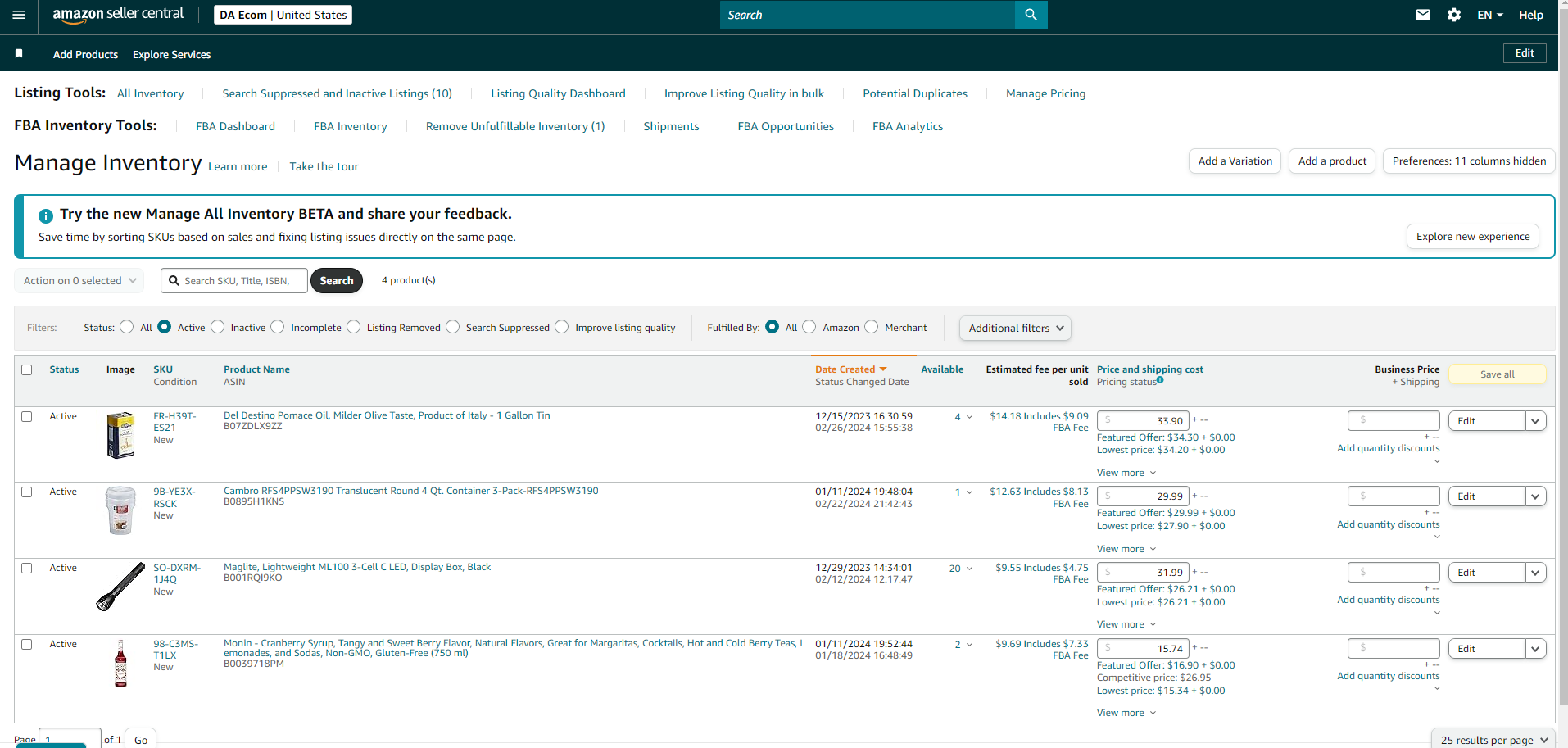Open the hamburger navigation menu
This screenshot has width=1568, height=748.
tap(19, 15)
